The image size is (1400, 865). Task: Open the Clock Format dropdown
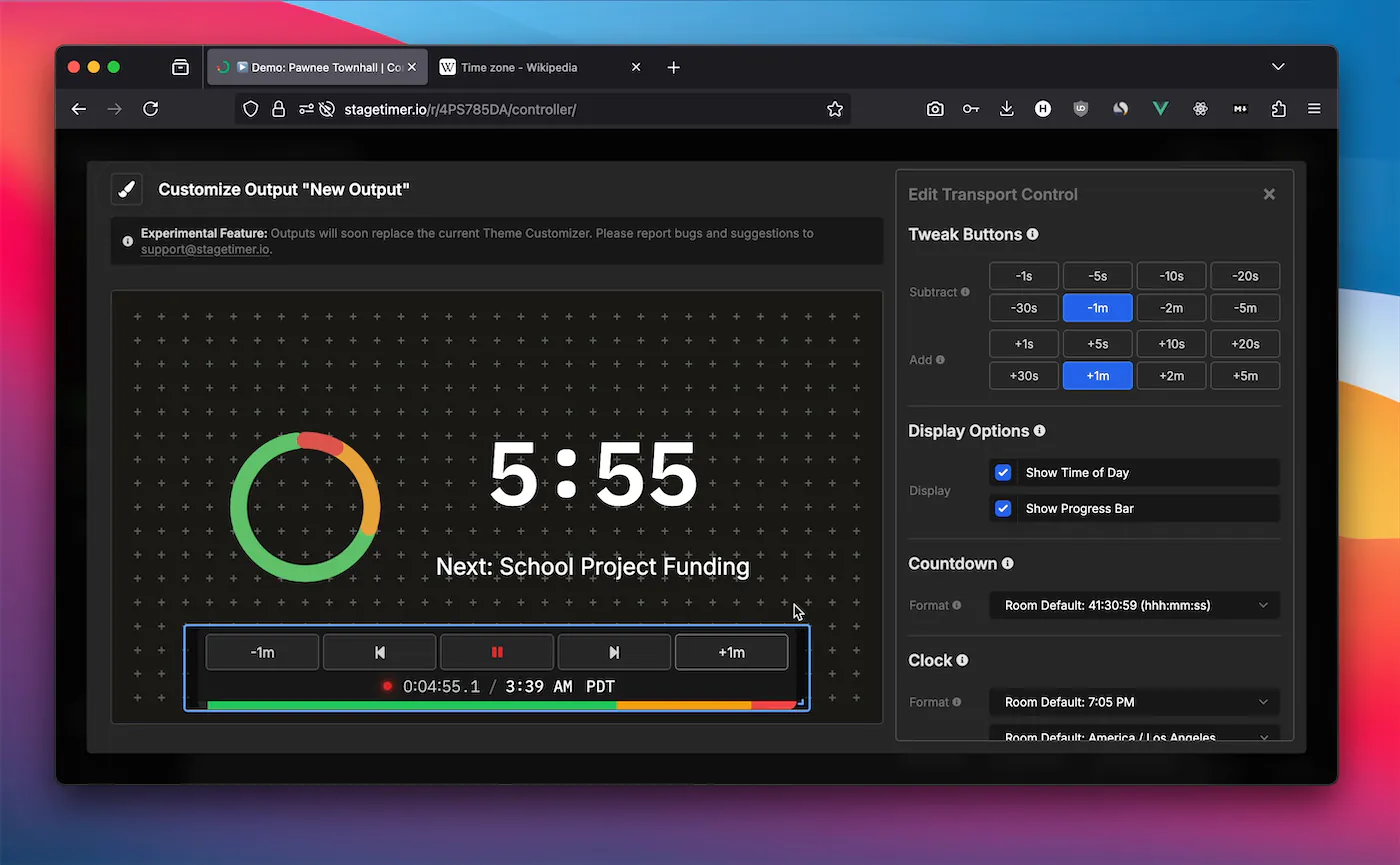1134,702
